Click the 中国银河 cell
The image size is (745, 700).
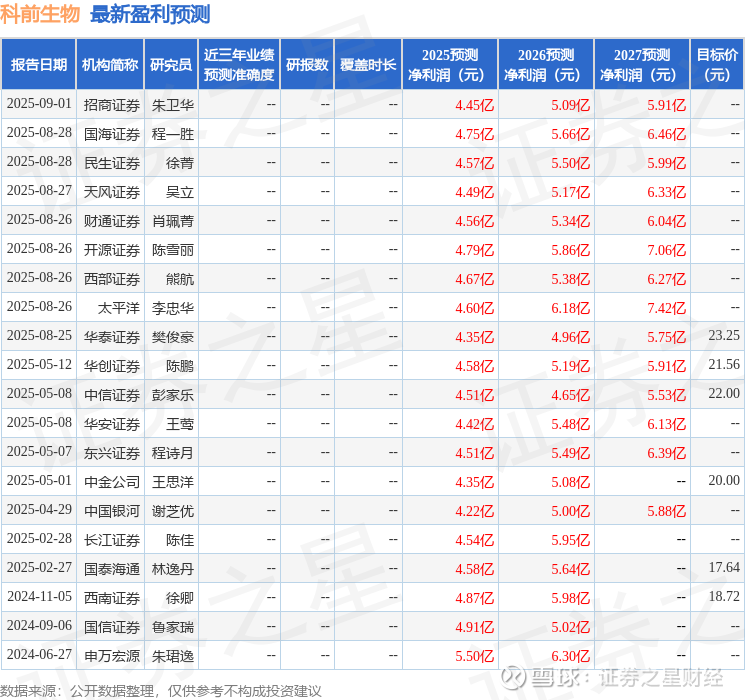(x=112, y=511)
